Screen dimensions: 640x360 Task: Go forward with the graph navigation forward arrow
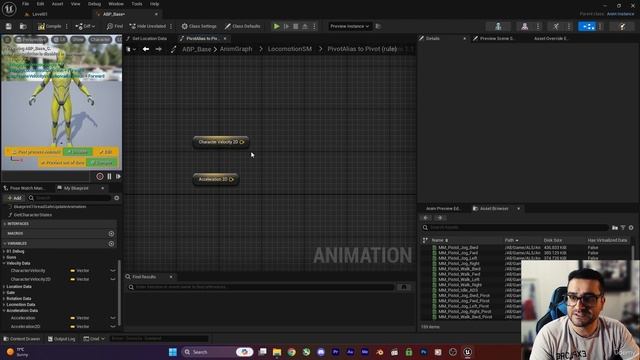point(158,49)
